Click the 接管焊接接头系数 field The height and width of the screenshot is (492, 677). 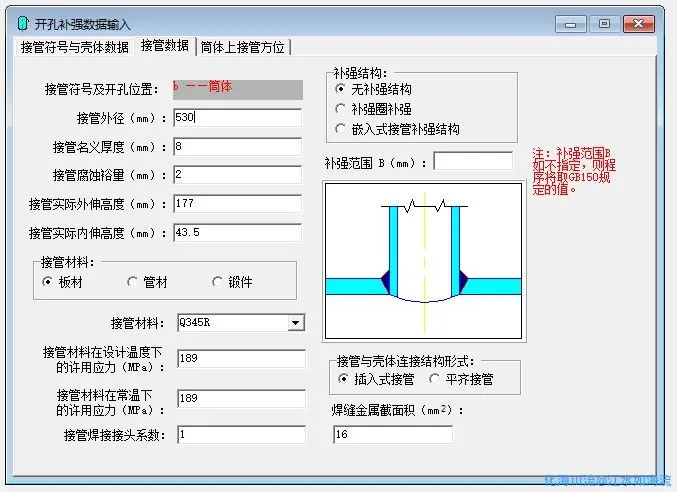pos(241,435)
